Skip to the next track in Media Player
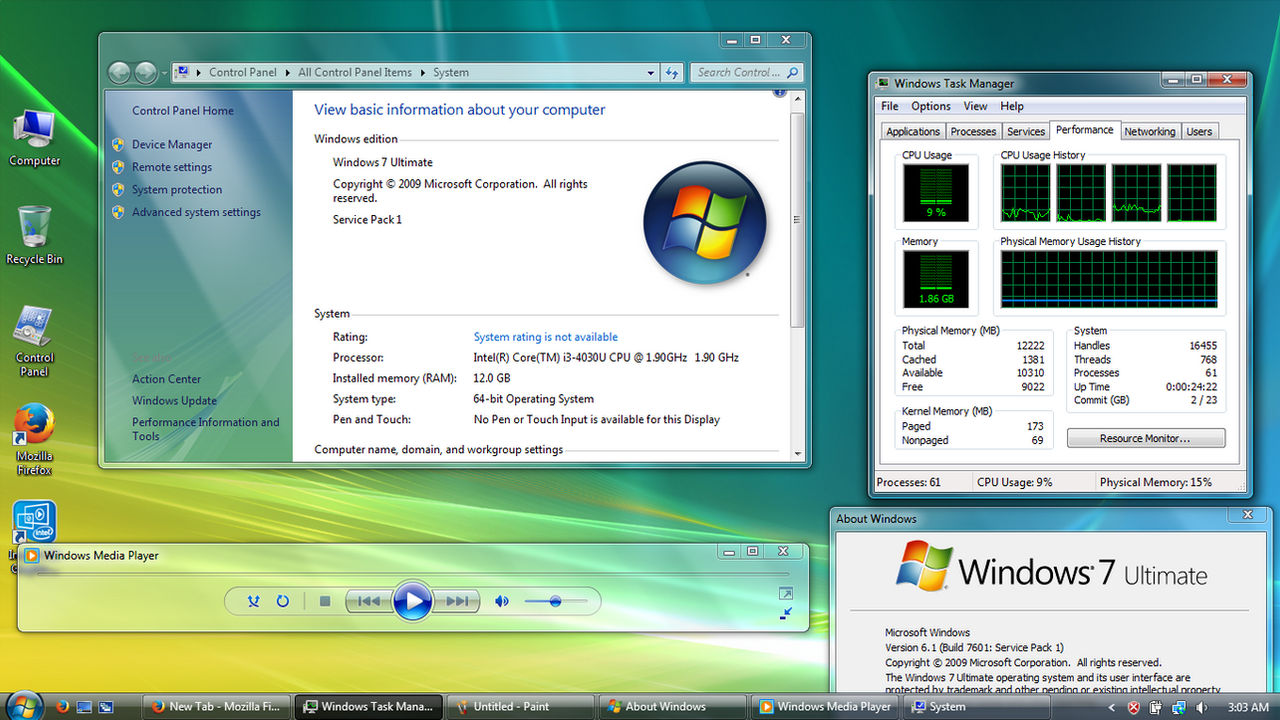1280x720 pixels. (456, 601)
